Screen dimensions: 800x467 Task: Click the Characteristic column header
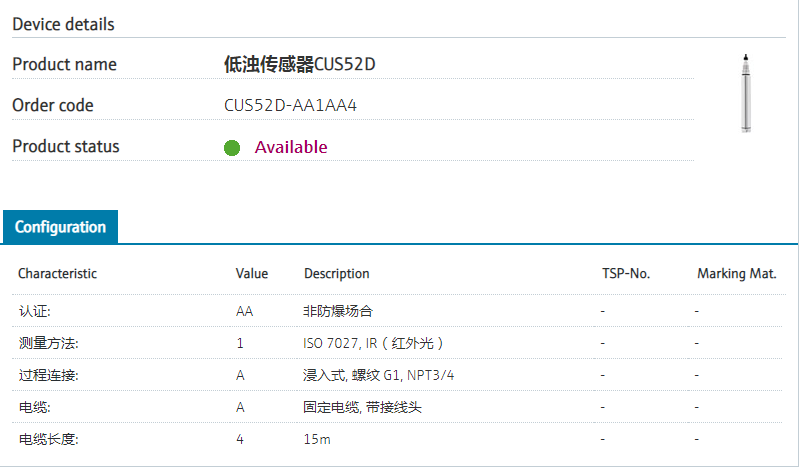click(x=58, y=273)
